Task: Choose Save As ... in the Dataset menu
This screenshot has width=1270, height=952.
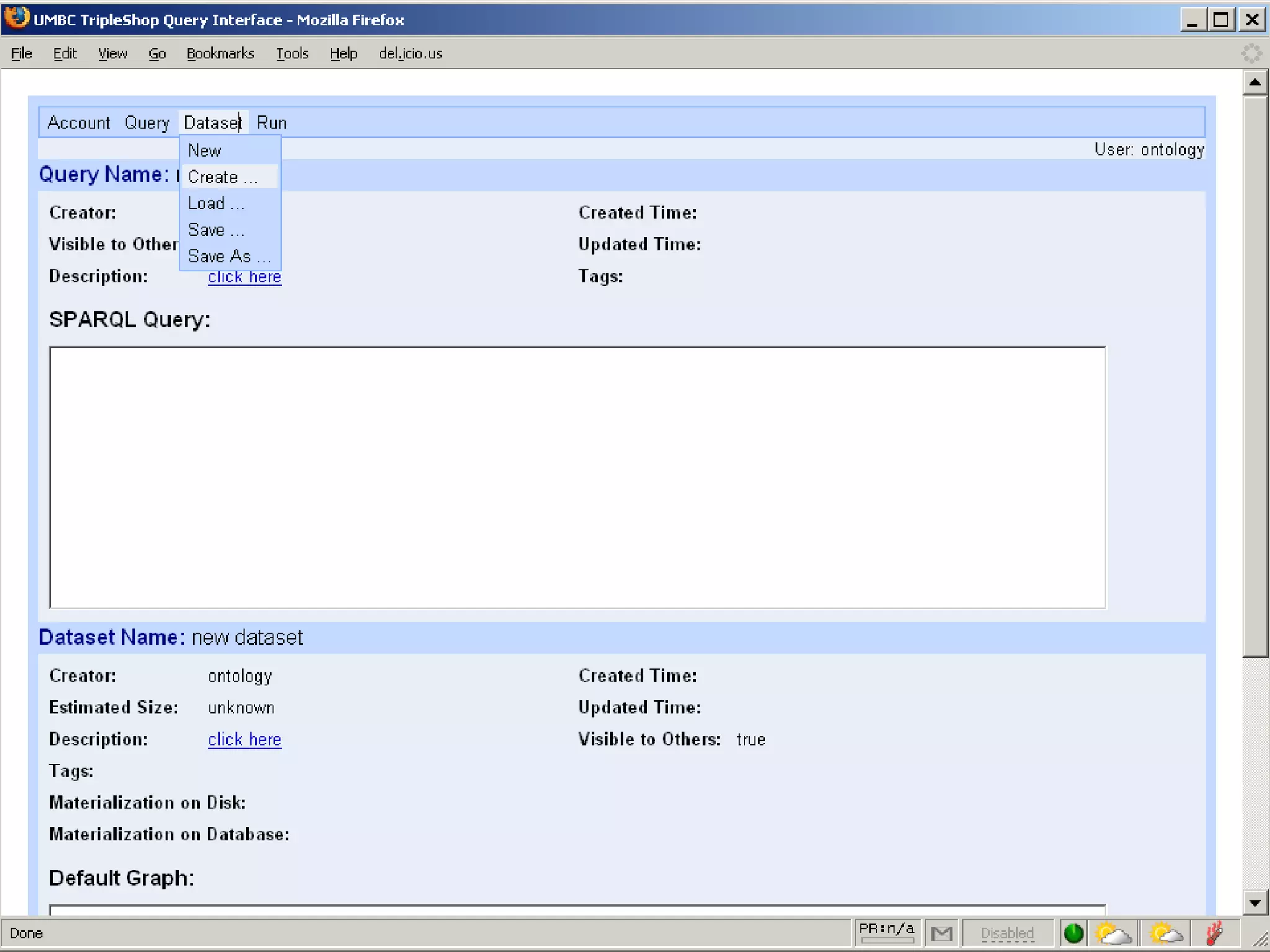Action: point(229,257)
